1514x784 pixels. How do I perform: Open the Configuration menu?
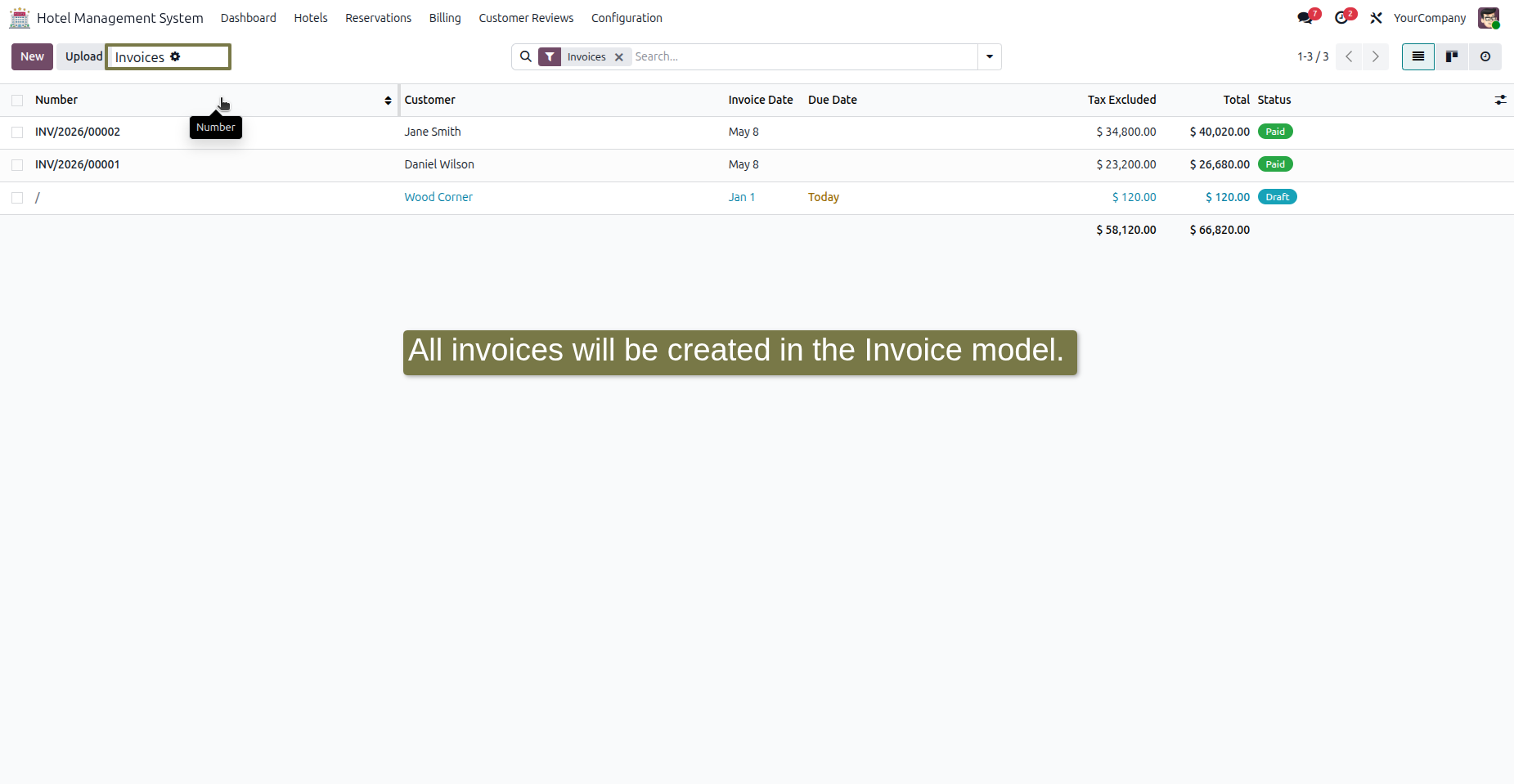click(x=627, y=18)
